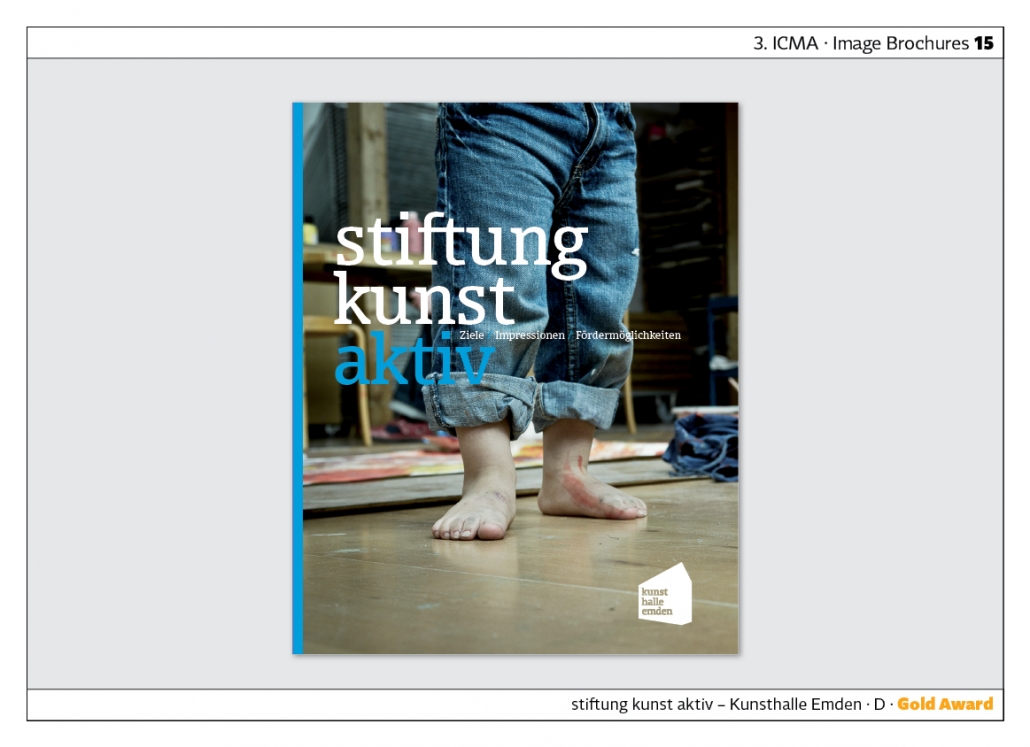Click the orange Gold Award label
Image resolution: width=1030 pixels, height=747 pixels.
945,704
